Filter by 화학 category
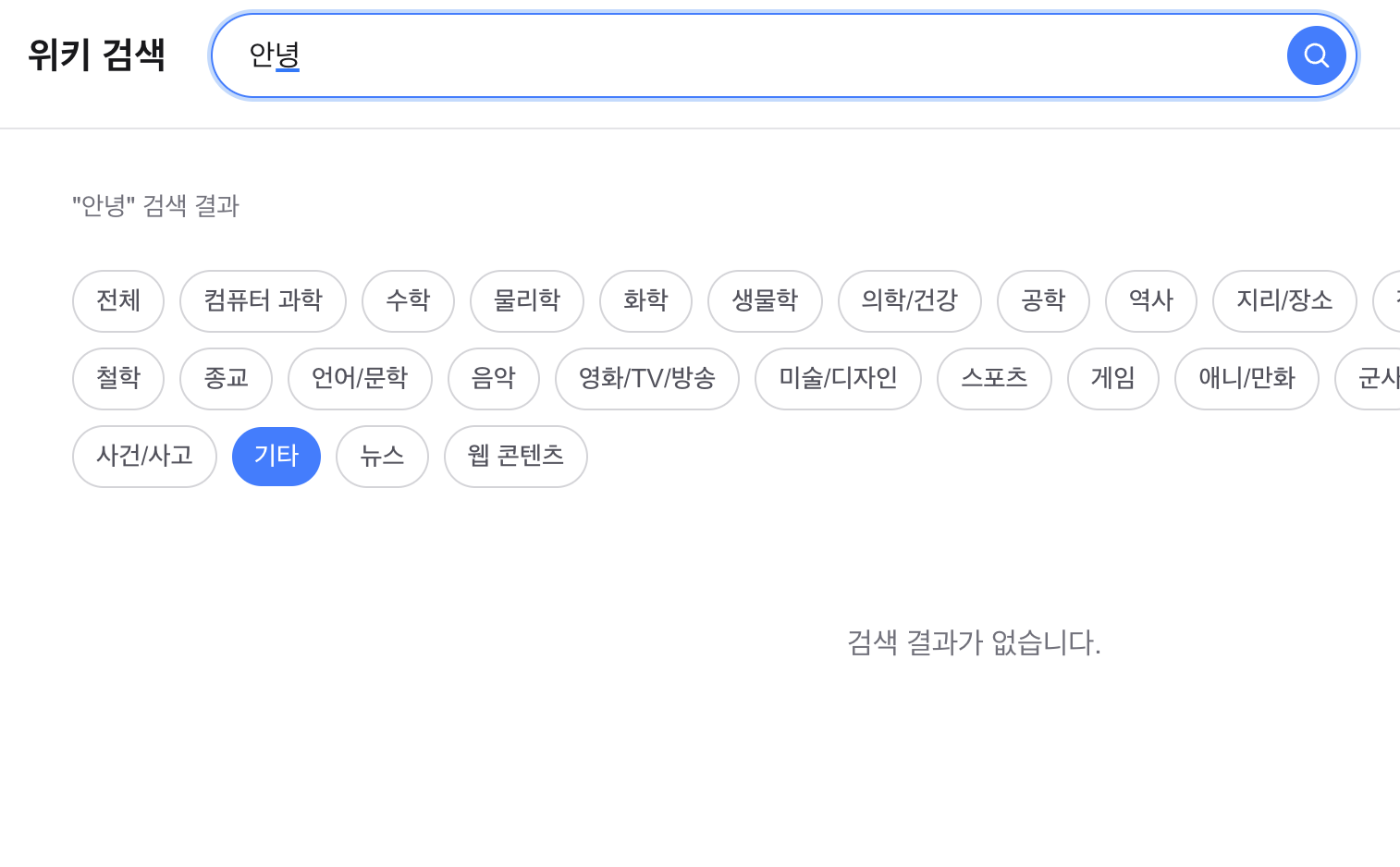Screen dimensions: 1400x867 click(645, 300)
